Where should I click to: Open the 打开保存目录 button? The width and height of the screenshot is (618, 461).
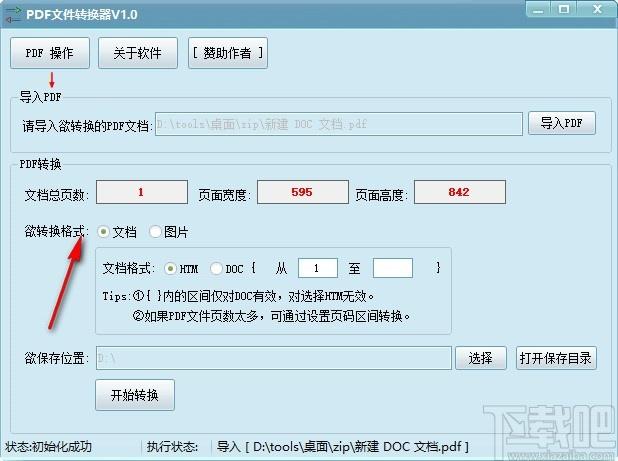[x=556, y=358]
